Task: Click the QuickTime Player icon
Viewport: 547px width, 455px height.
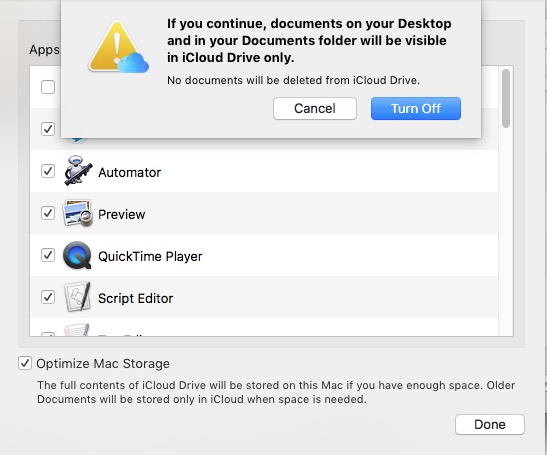Action: 77,255
